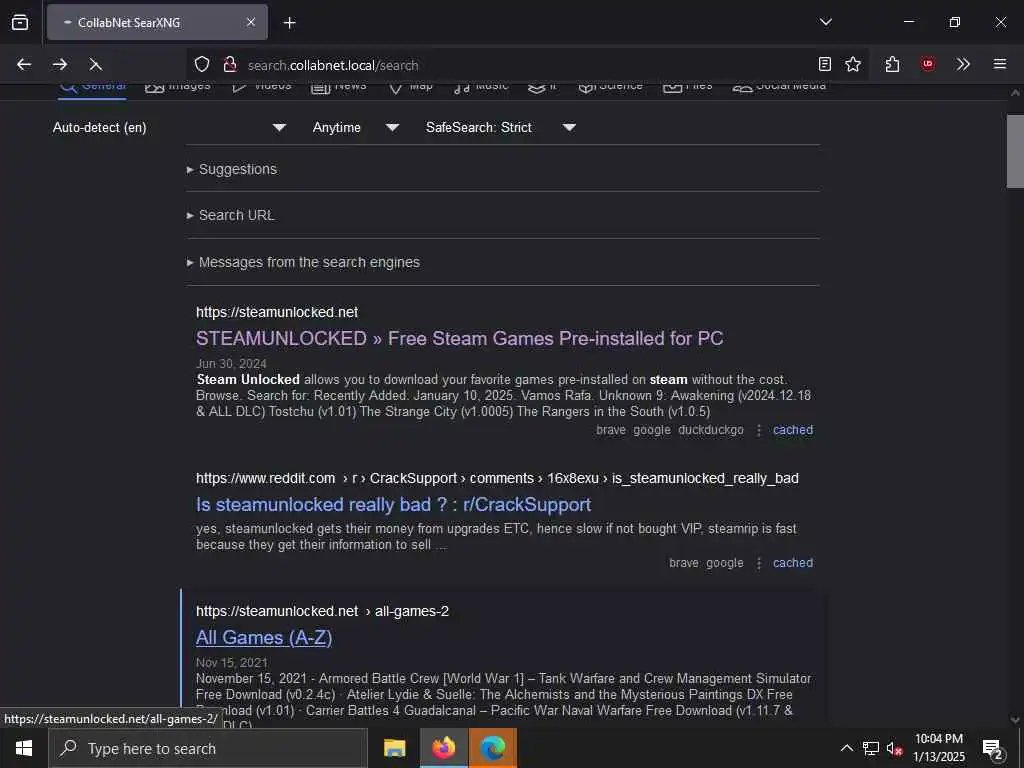Go back one page
Image resolution: width=1024 pixels, height=768 pixels.
pyautogui.click(x=24, y=64)
